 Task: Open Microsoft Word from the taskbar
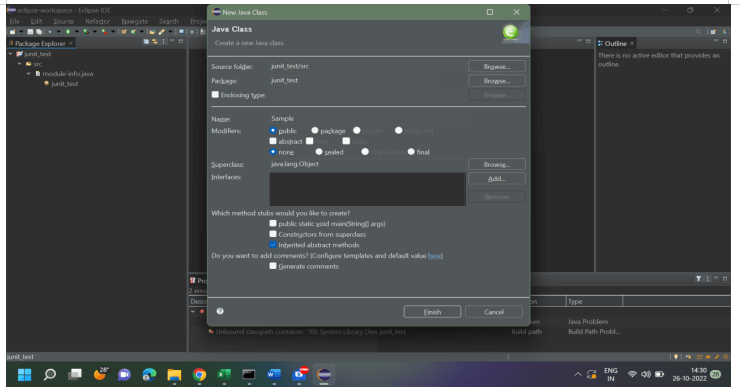274,375
